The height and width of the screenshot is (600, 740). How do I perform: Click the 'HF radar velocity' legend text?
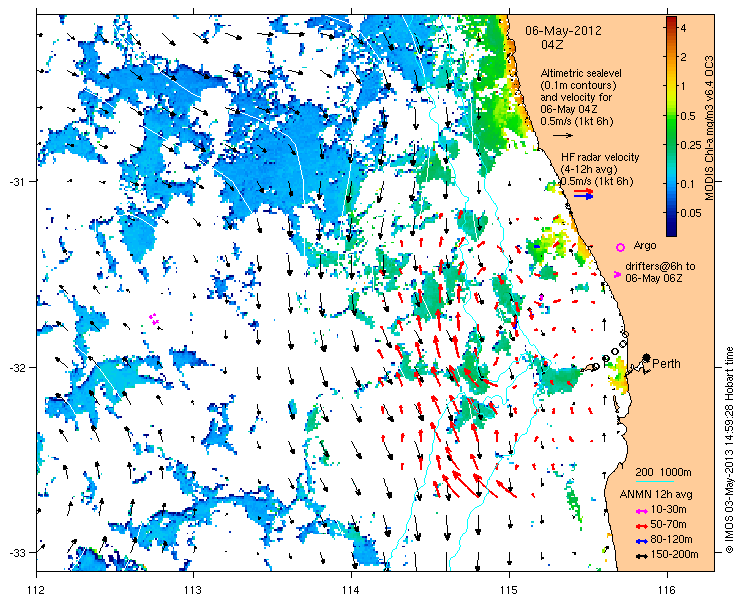[x=600, y=157]
